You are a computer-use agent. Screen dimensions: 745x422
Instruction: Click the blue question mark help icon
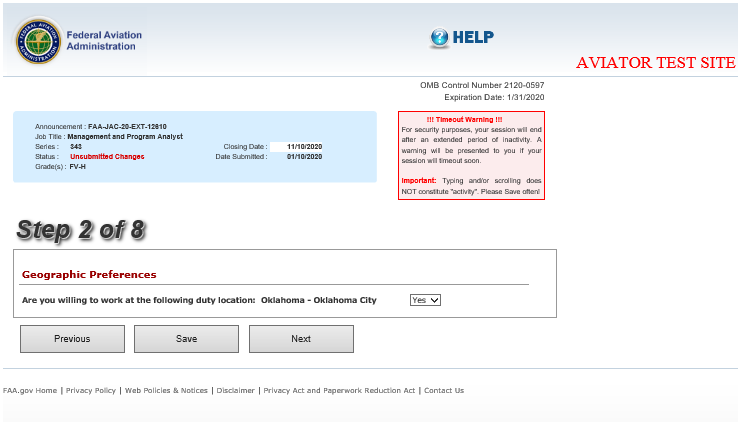(440, 38)
